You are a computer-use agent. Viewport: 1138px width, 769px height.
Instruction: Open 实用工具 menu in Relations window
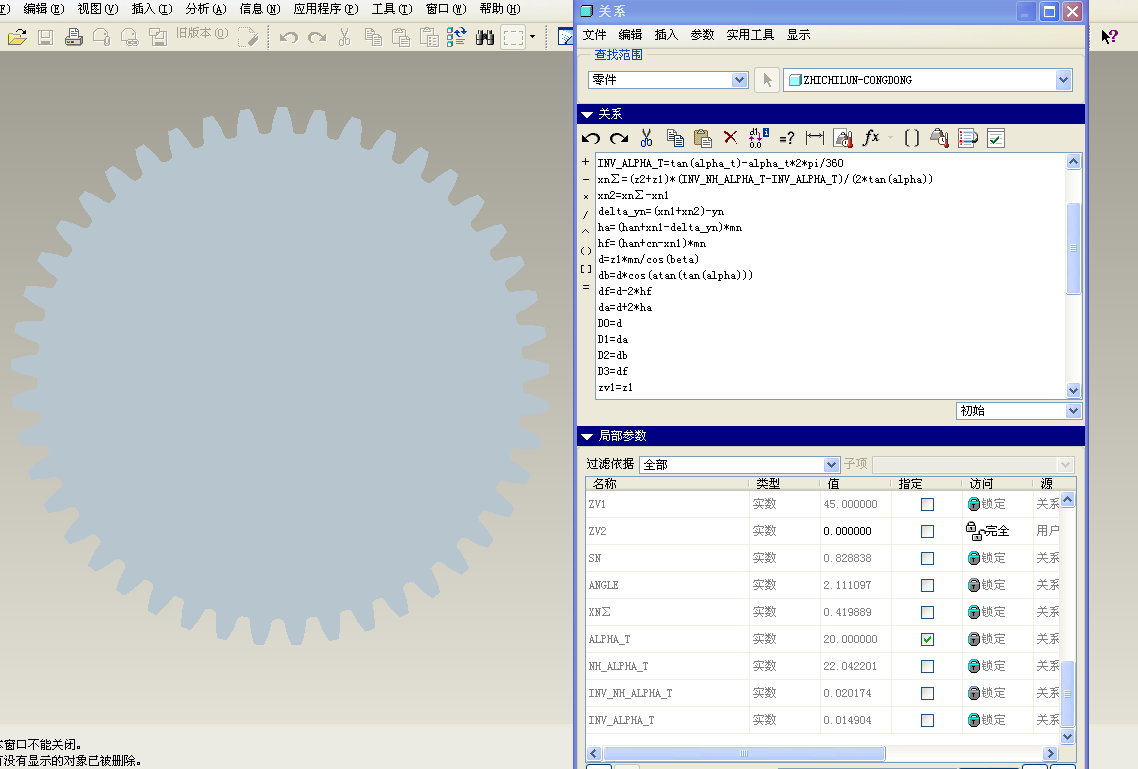[x=750, y=35]
